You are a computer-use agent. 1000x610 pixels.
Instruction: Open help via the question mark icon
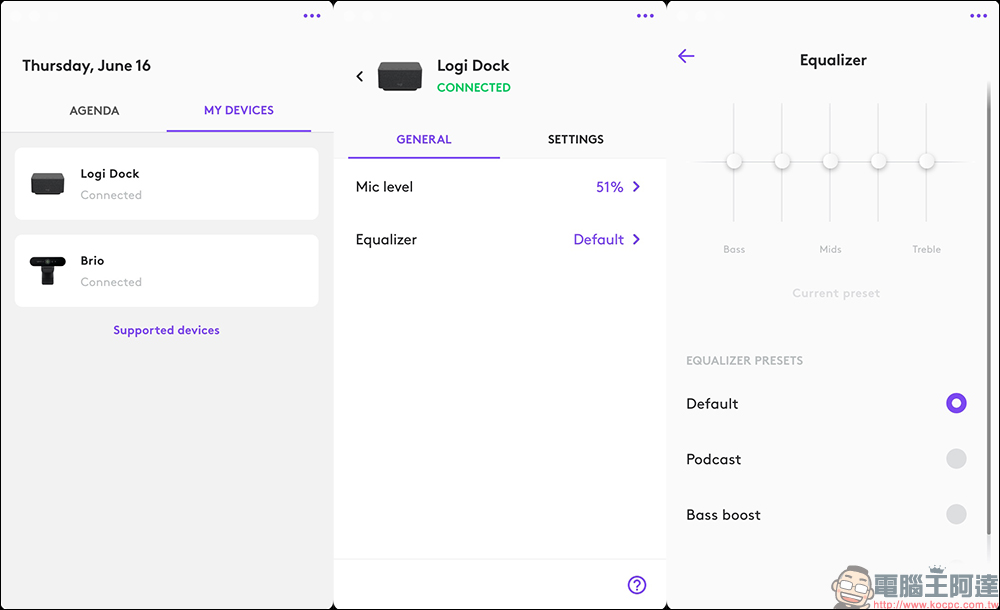pos(637,585)
